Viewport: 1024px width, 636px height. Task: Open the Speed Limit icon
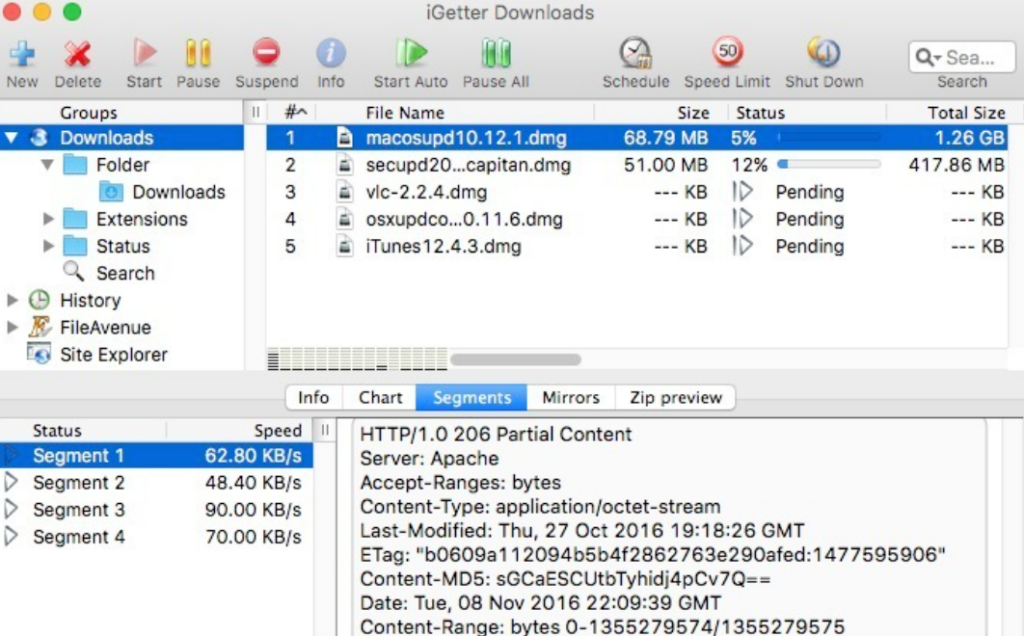(728, 52)
